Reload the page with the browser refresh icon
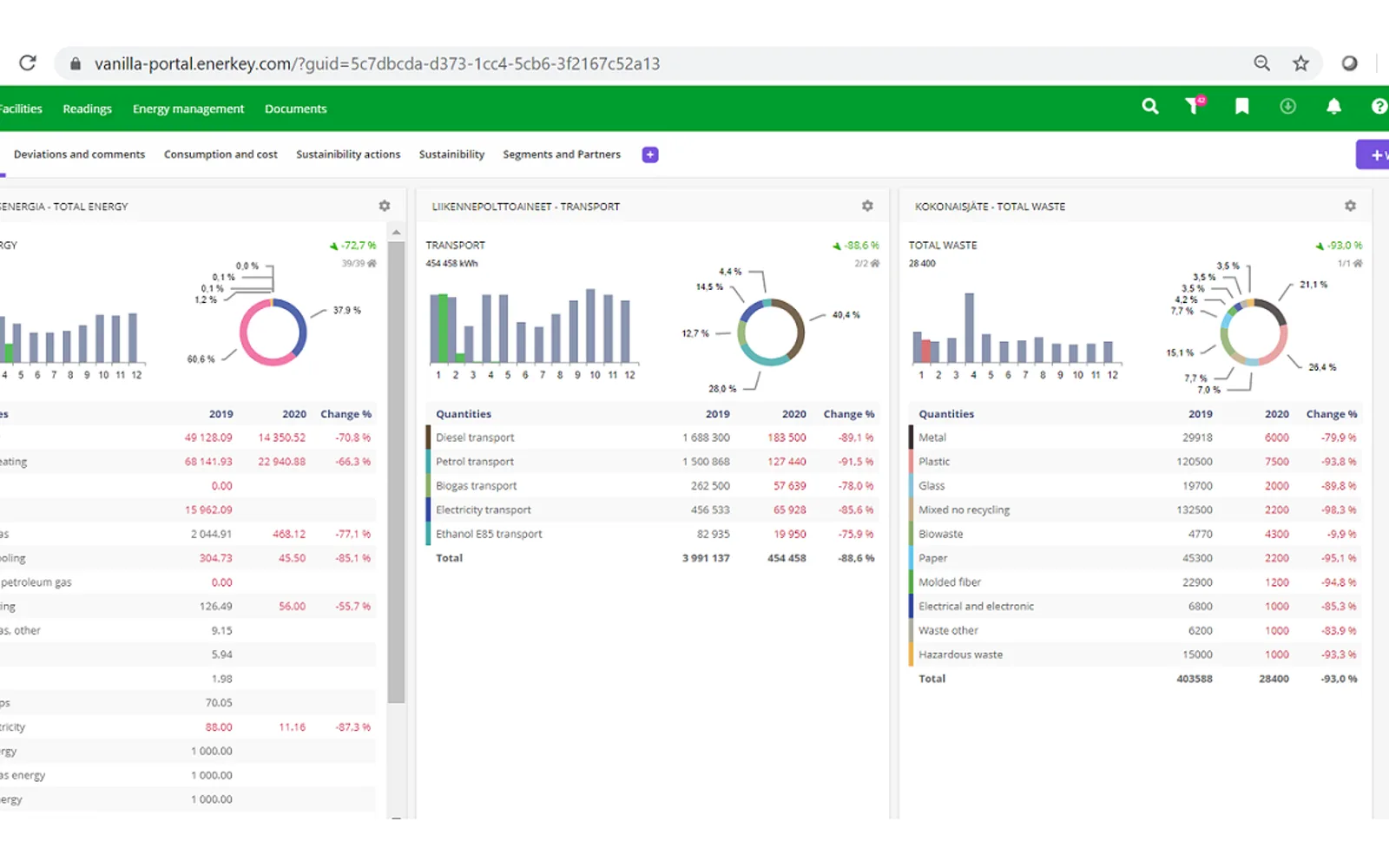 point(28,63)
